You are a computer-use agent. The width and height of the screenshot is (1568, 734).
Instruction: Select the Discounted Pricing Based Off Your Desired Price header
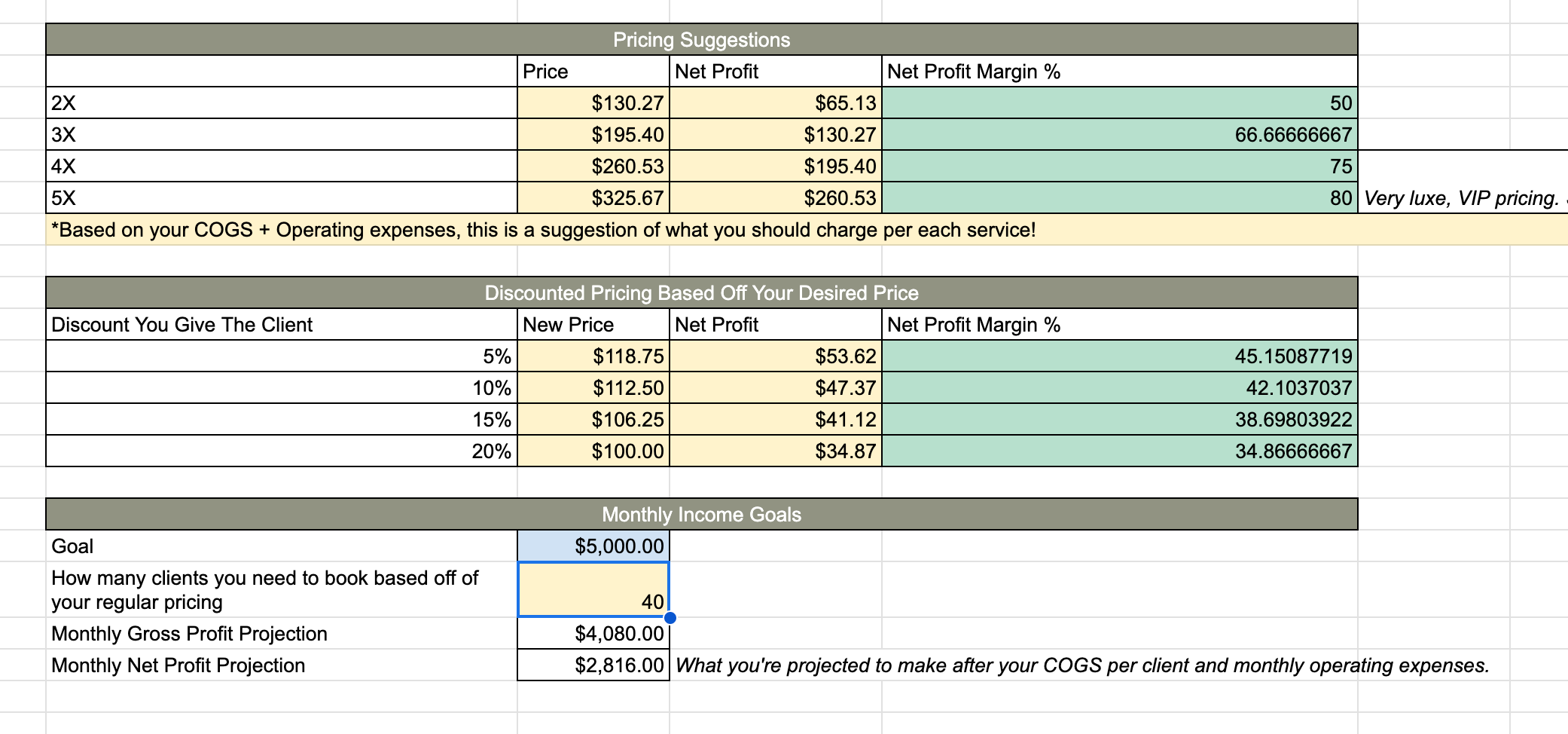(x=701, y=293)
